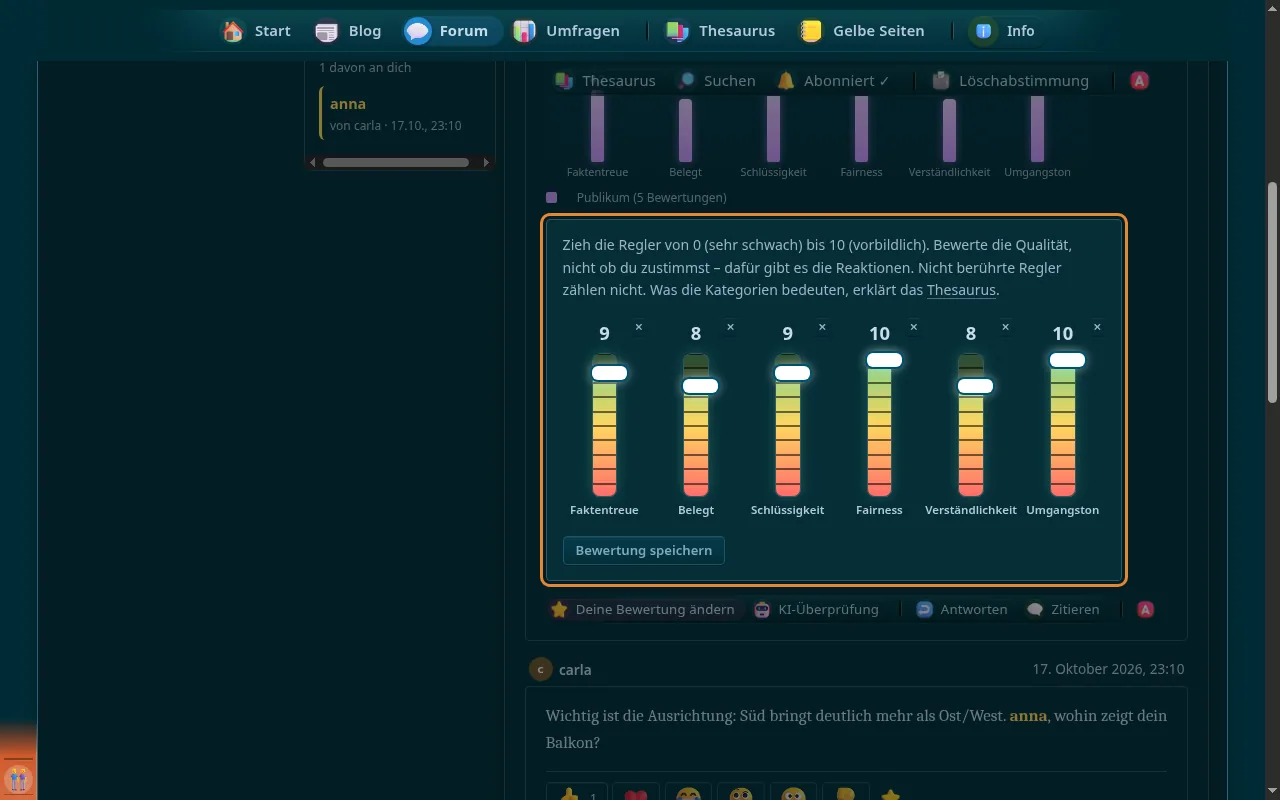
Task: Click the page's vertical scrollbar thumb
Action: click(x=1272, y=292)
